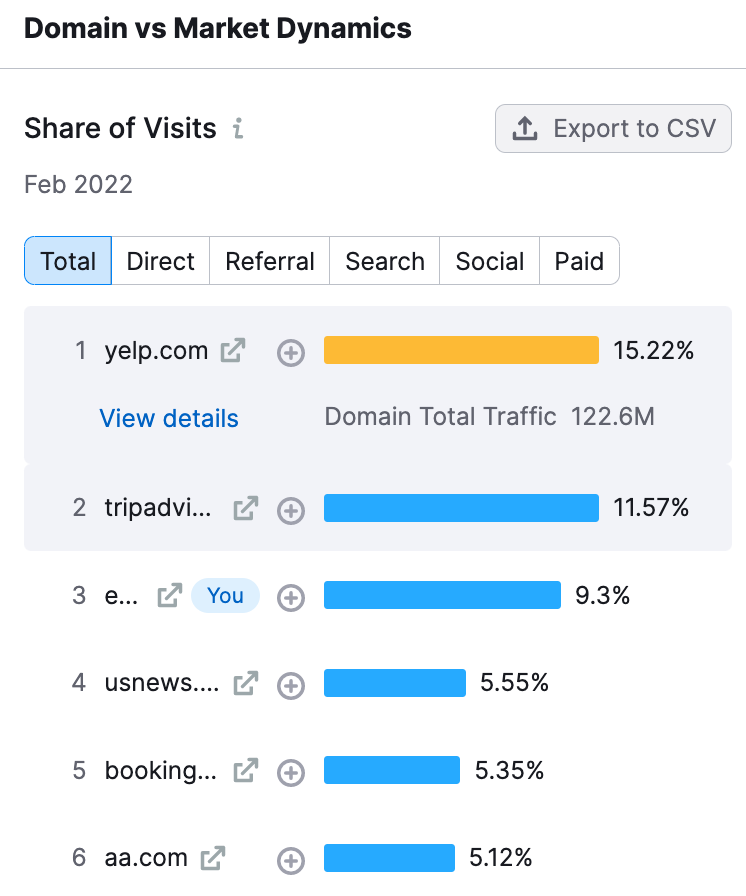
Task: Add usnews with its plus icon
Action: tap(291, 685)
